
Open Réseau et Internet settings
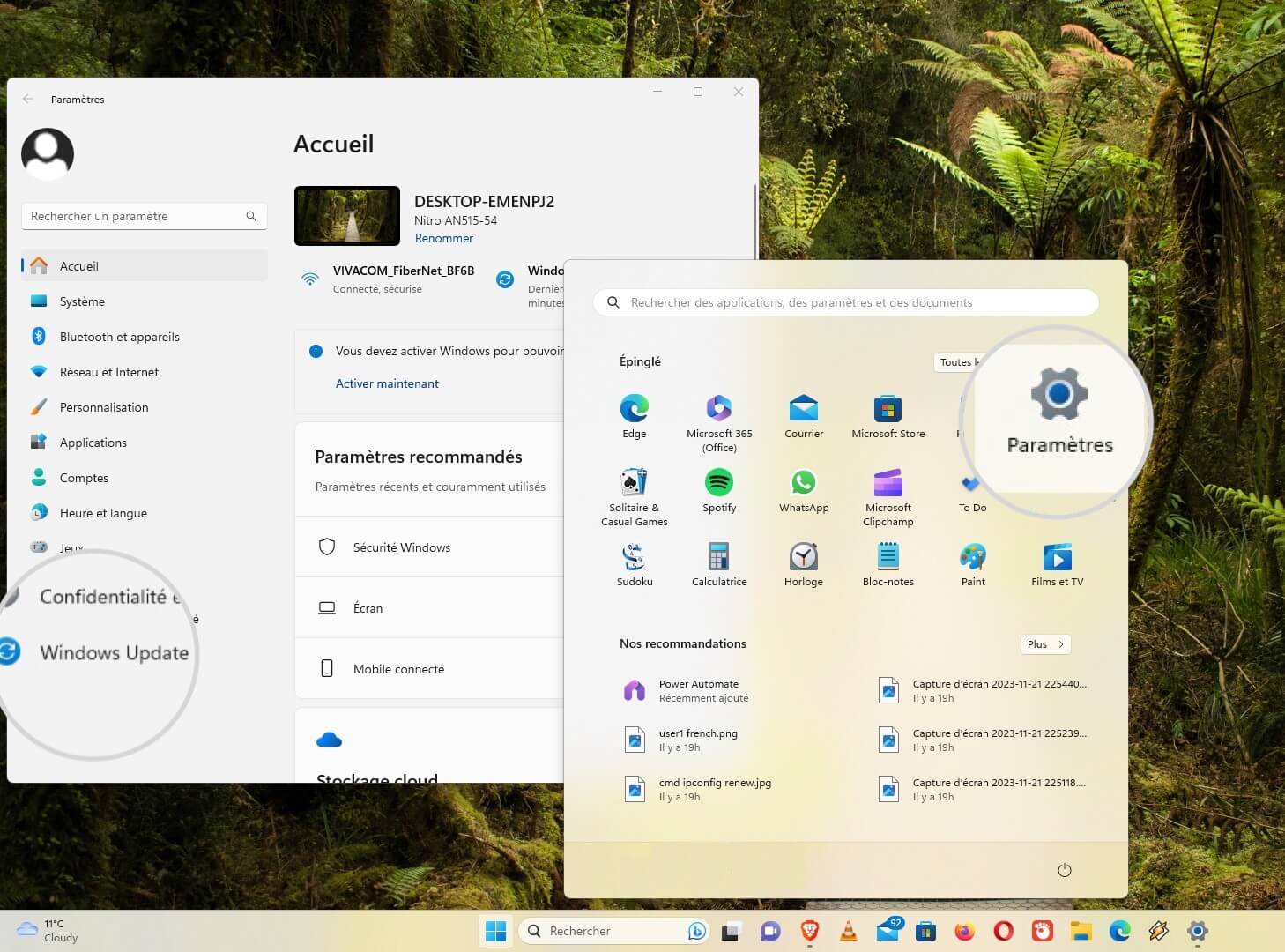(x=145, y=371)
